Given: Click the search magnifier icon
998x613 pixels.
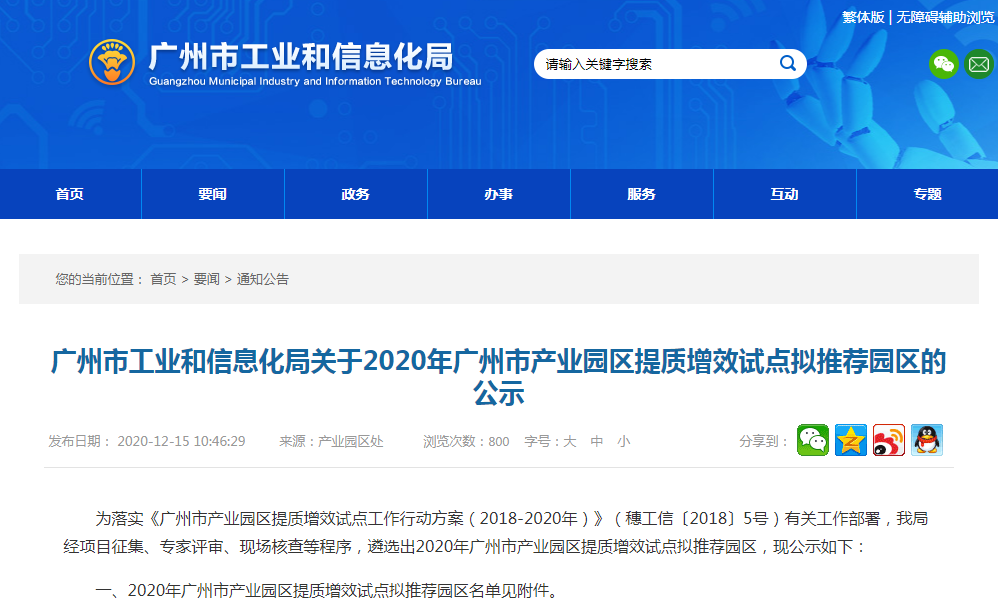Looking at the screenshot, I should (787, 64).
